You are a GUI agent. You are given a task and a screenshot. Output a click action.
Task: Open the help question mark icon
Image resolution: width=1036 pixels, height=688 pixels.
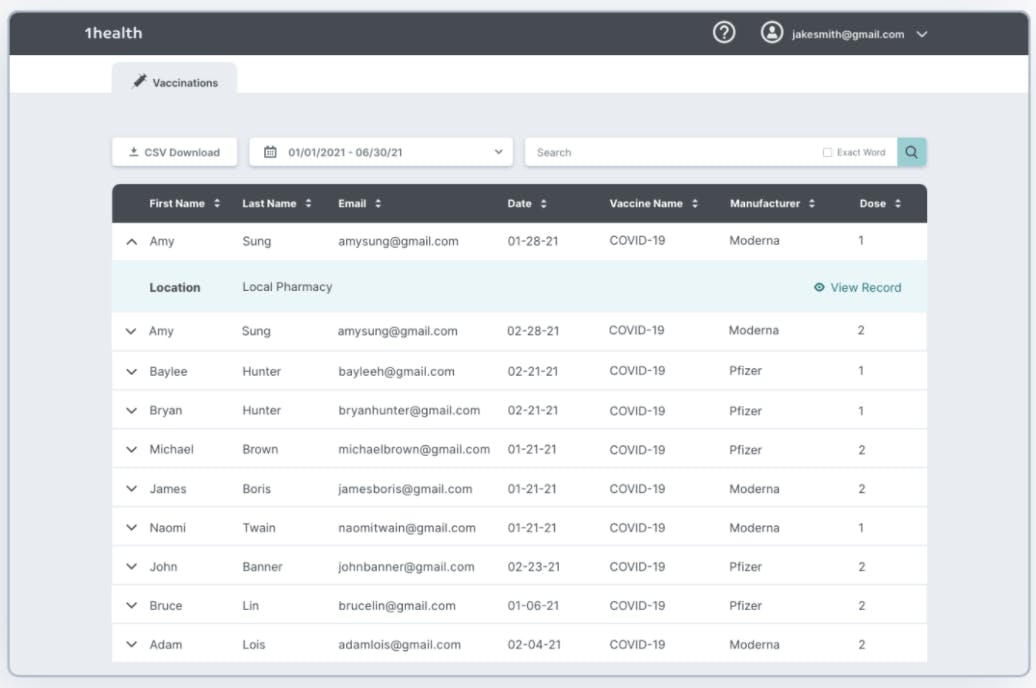pyautogui.click(x=723, y=32)
